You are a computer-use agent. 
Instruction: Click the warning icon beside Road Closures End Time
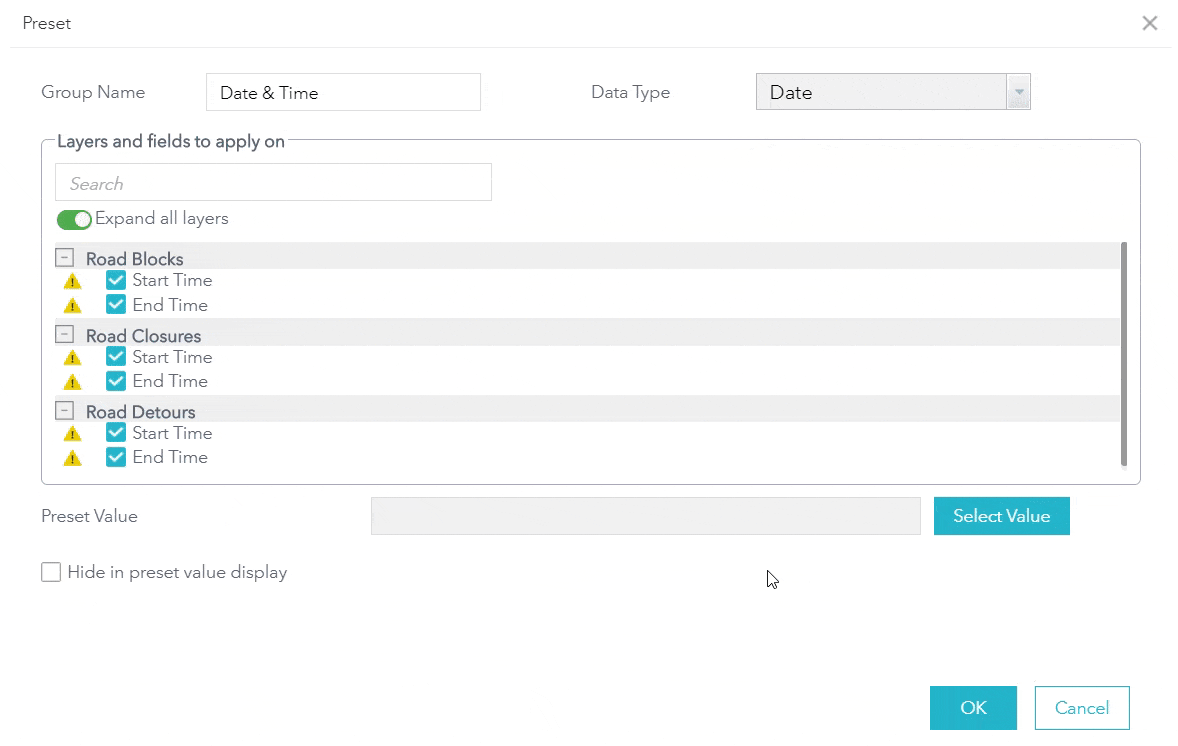(x=72, y=381)
